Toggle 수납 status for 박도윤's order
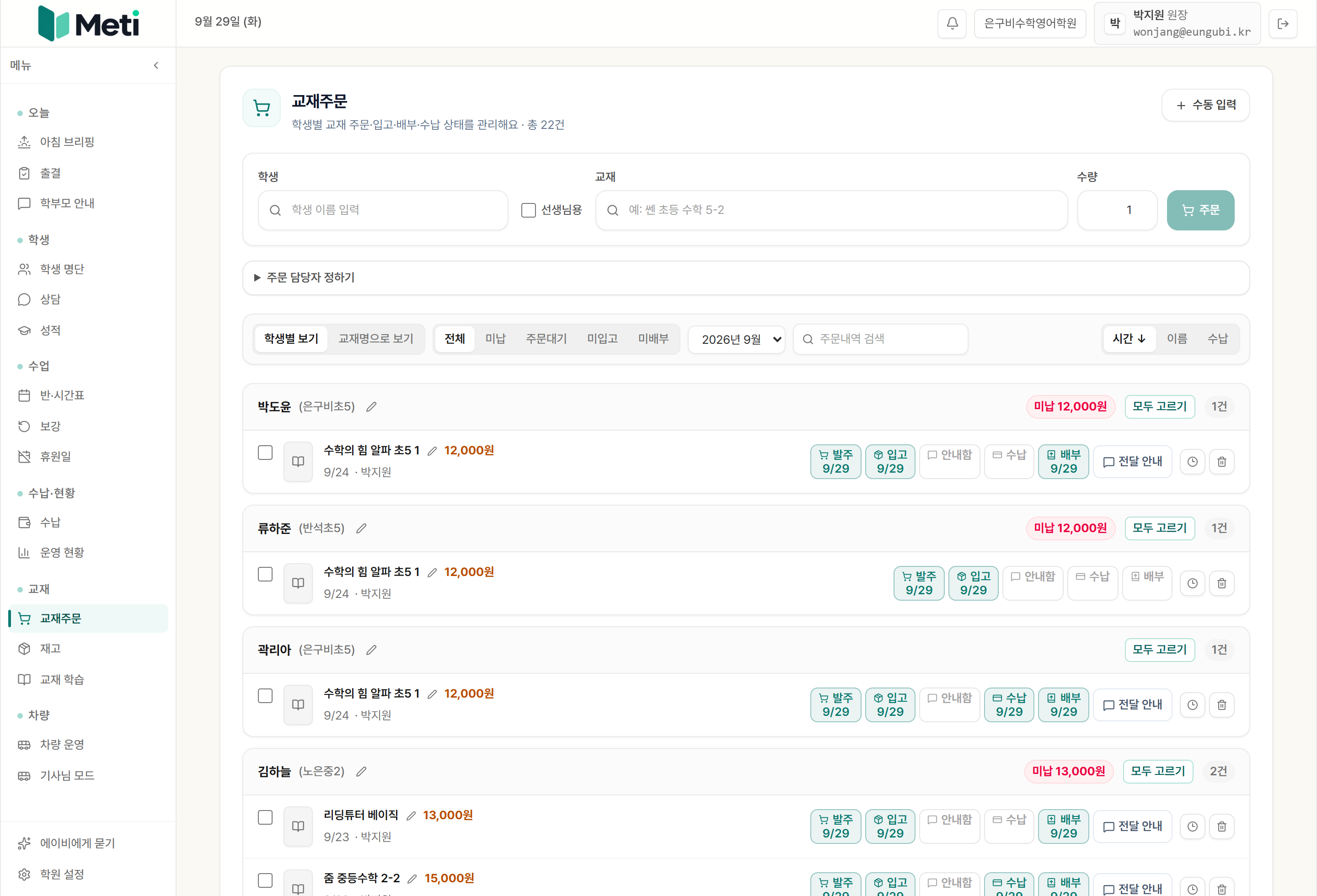 point(1009,462)
